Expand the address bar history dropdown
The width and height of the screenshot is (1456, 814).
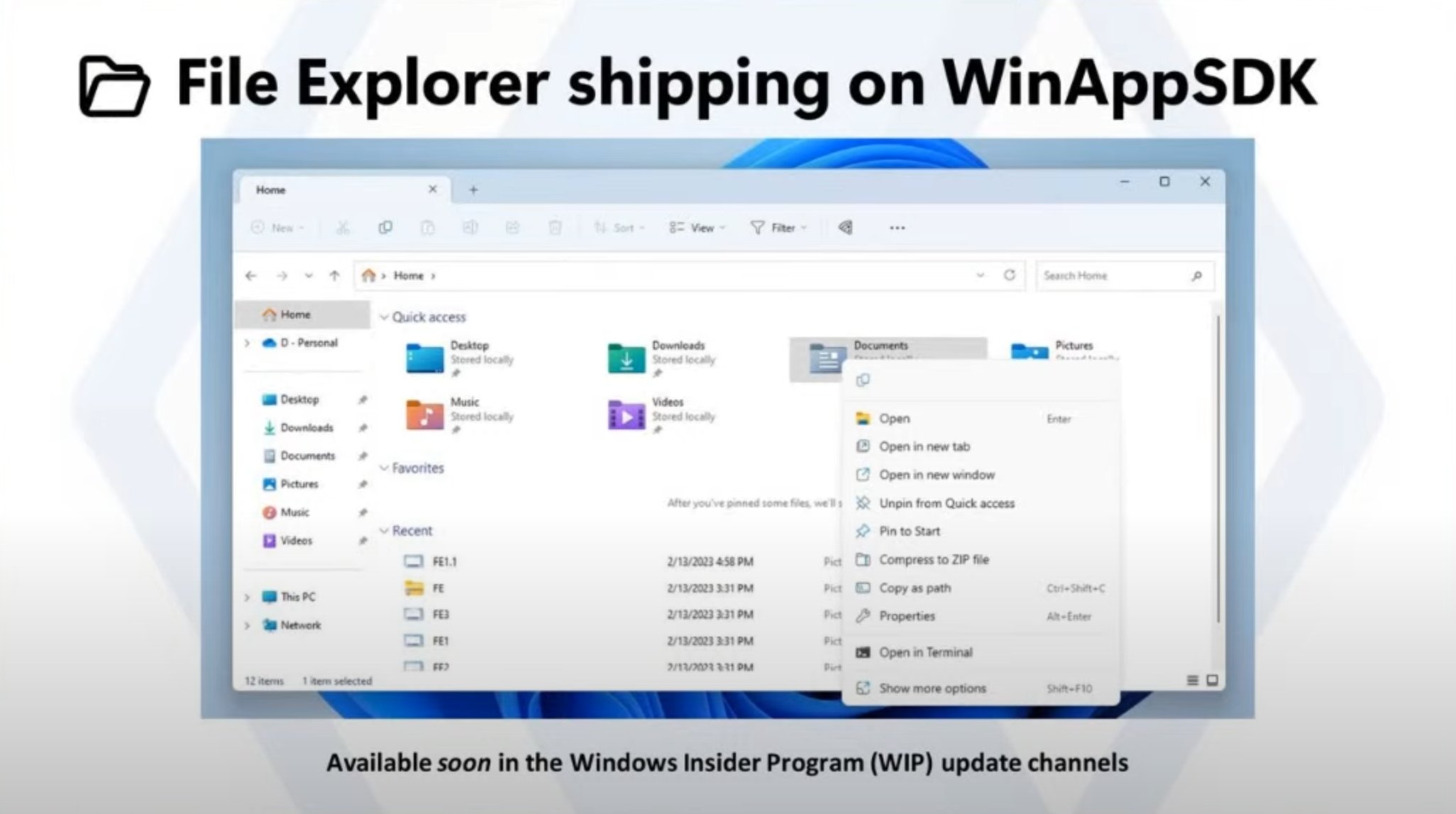pyautogui.click(x=980, y=275)
